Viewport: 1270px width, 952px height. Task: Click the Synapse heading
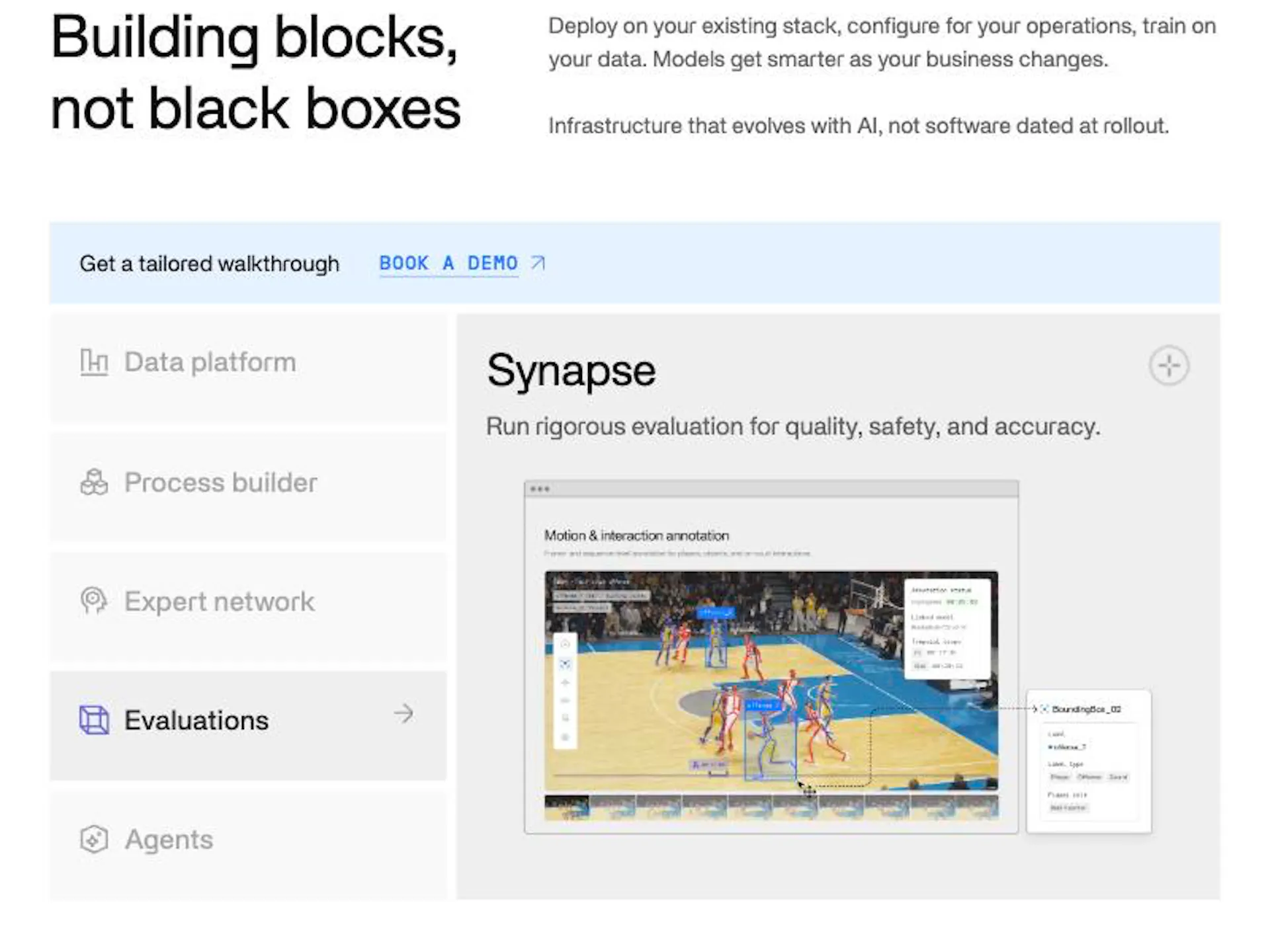pos(571,371)
